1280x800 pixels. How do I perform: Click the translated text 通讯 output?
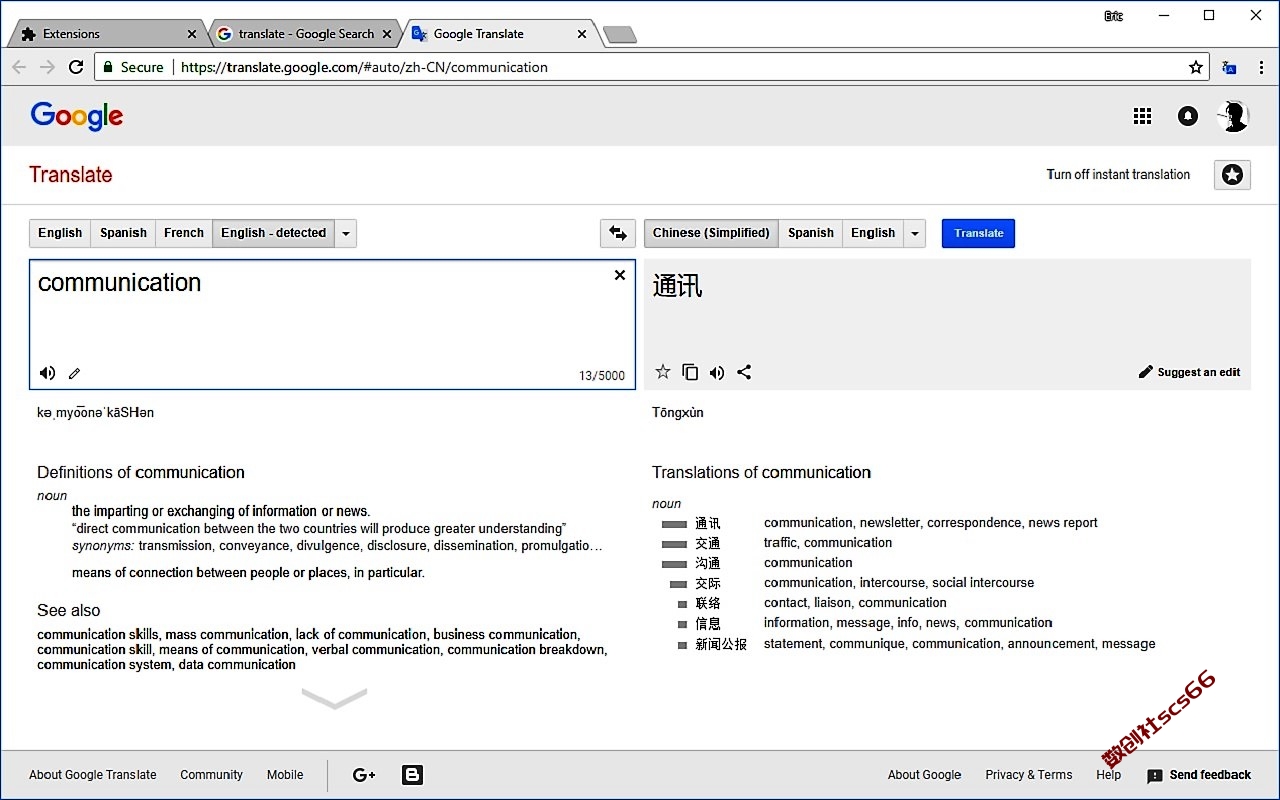[678, 286]
